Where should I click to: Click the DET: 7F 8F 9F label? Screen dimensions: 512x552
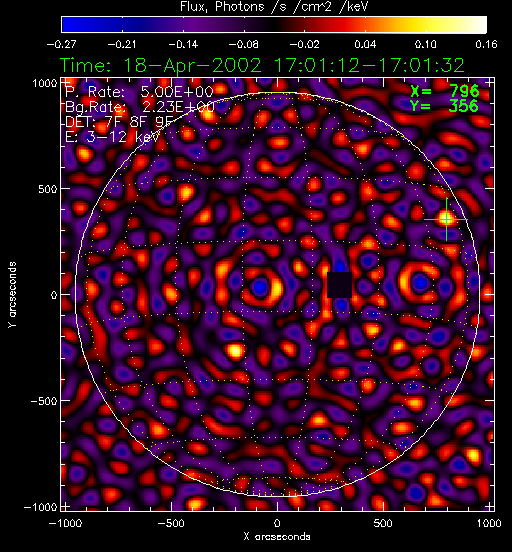tap(119, 122)
